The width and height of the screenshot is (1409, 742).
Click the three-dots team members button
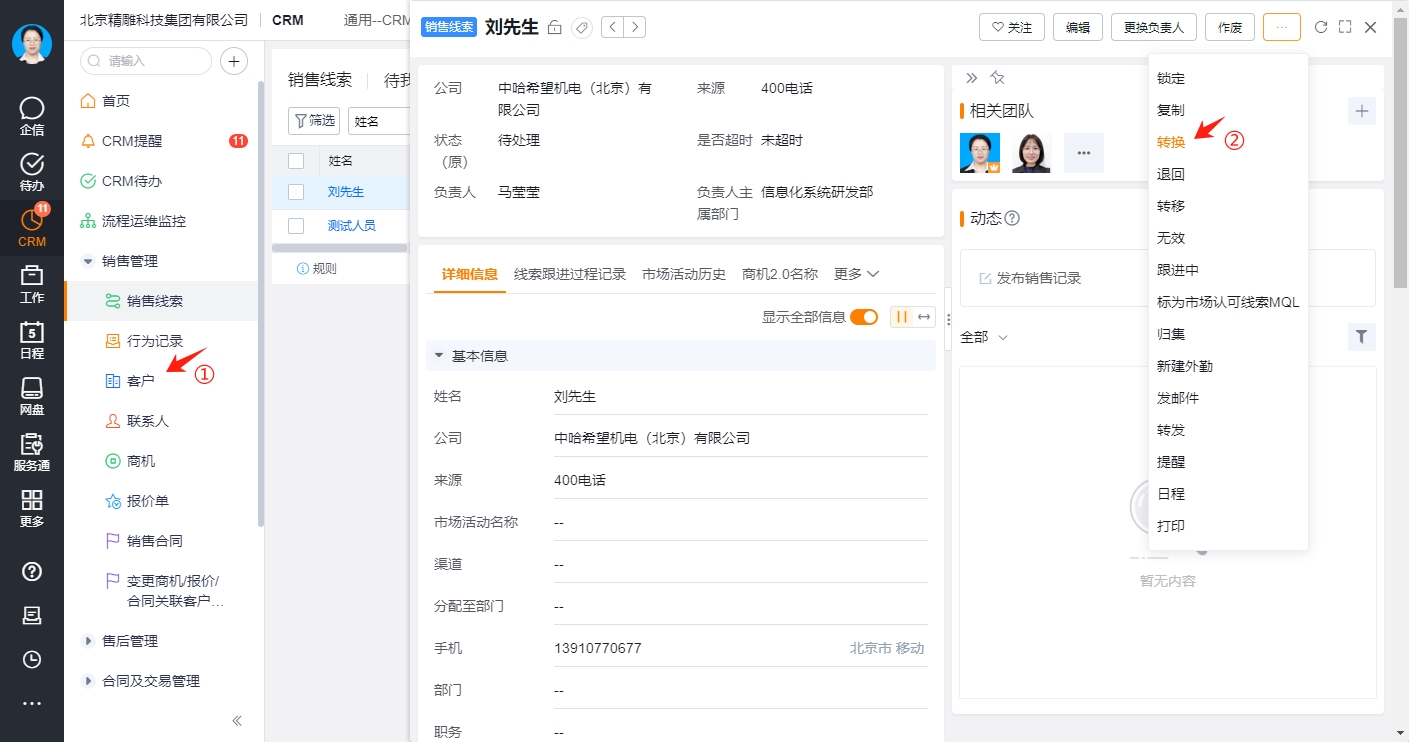click(x=1083, y=153)
